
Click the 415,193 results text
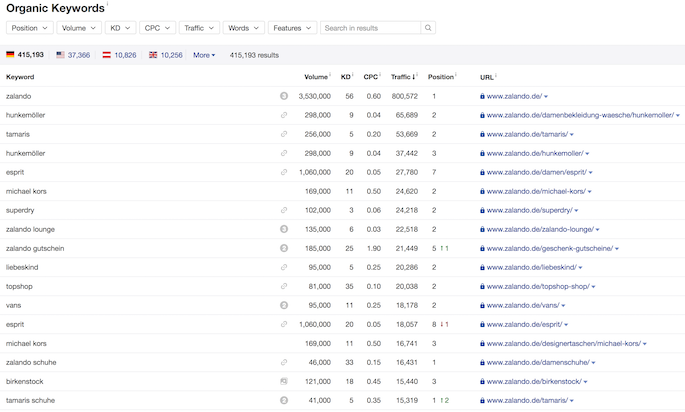click(254, 55)
